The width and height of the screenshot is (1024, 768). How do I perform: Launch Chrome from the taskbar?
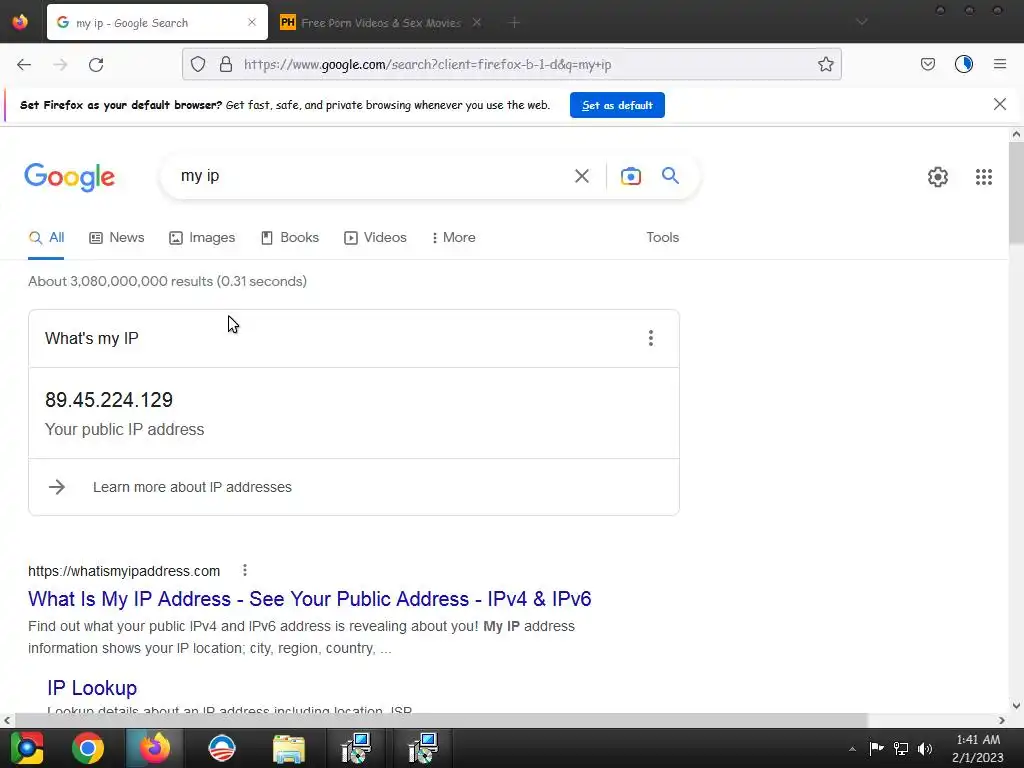pos(88,748)
